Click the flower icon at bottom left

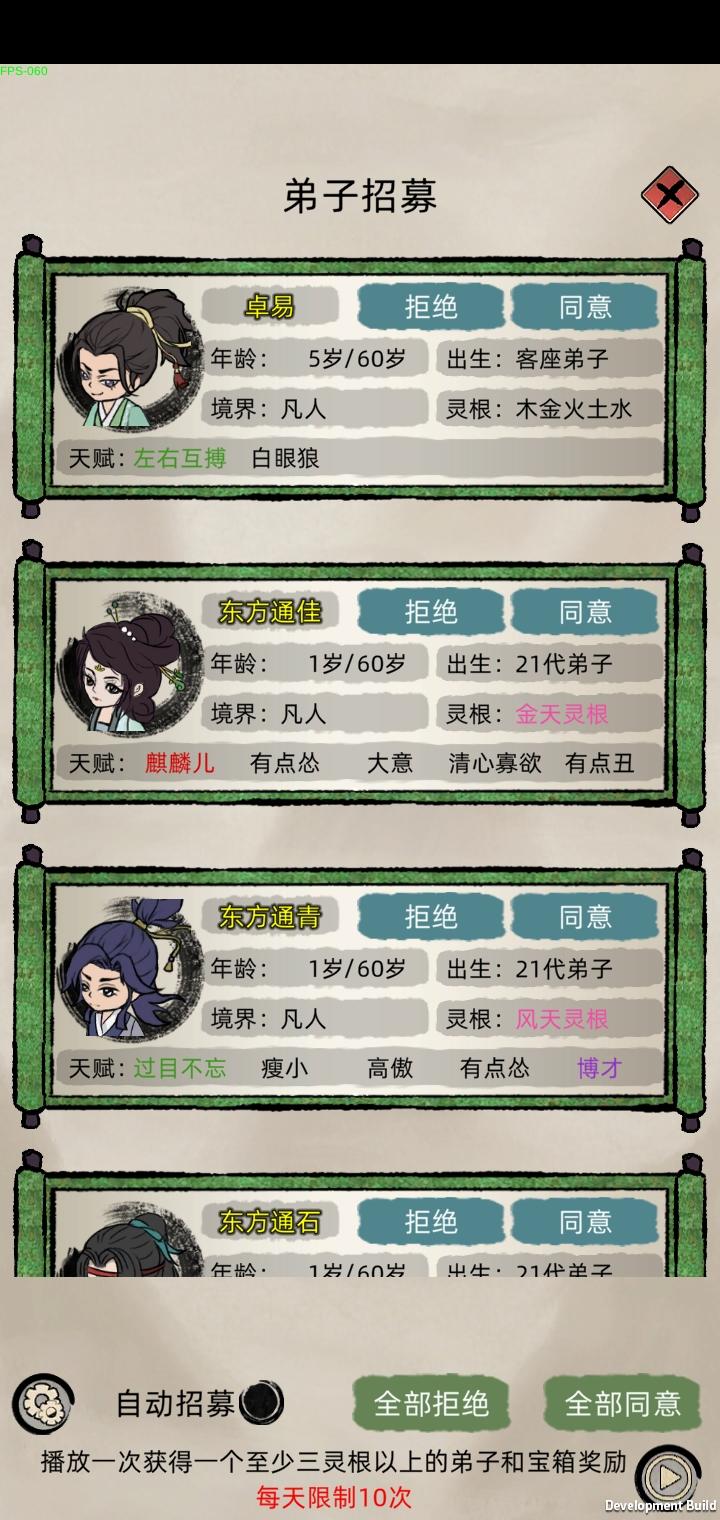[43, 1405]
